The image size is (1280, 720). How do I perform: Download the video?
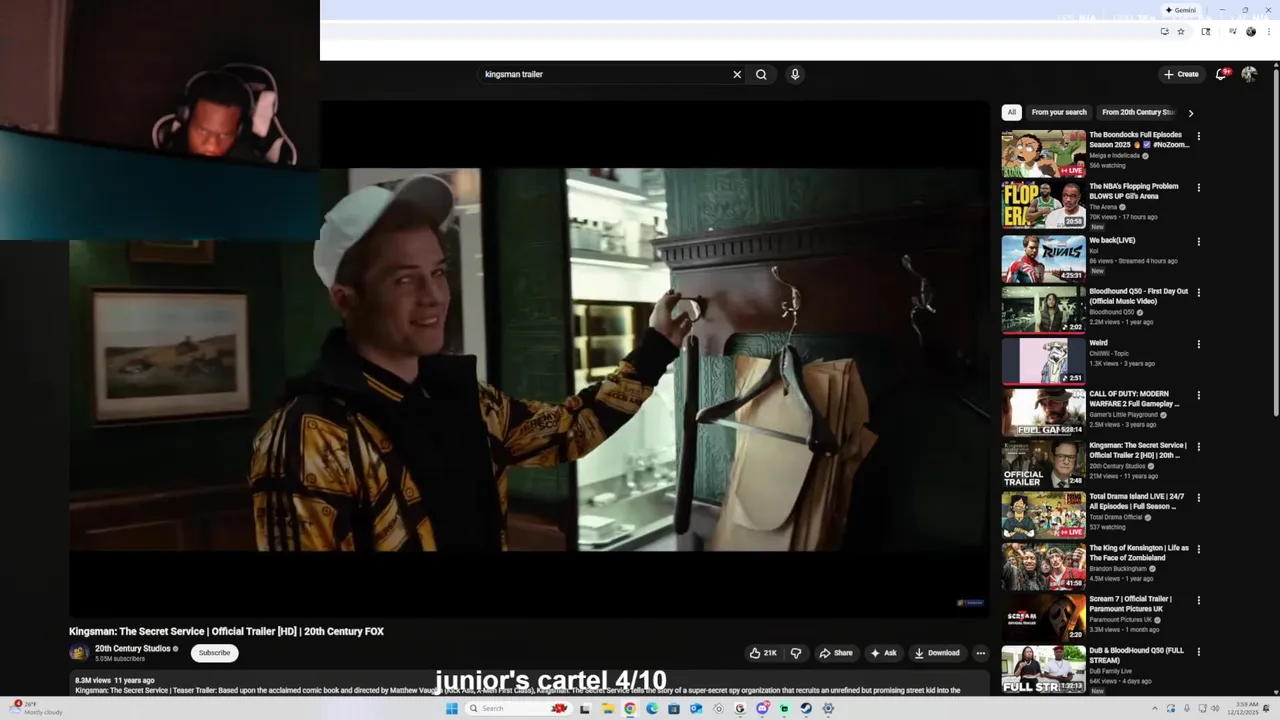937,653
